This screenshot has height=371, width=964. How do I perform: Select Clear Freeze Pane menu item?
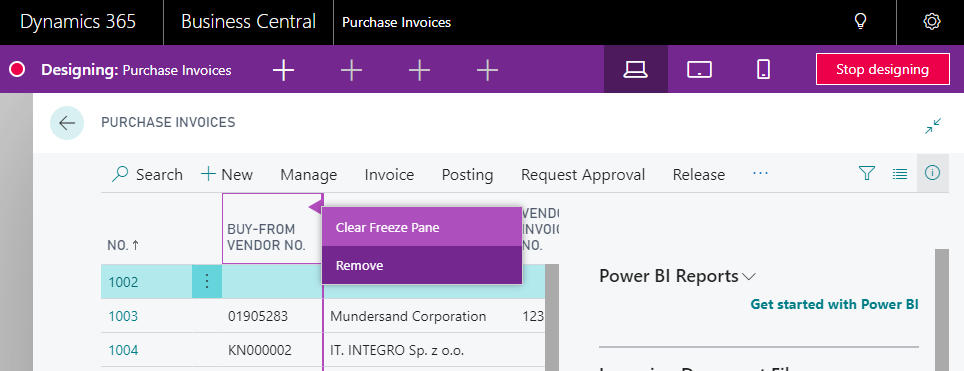tap(422, 227)
